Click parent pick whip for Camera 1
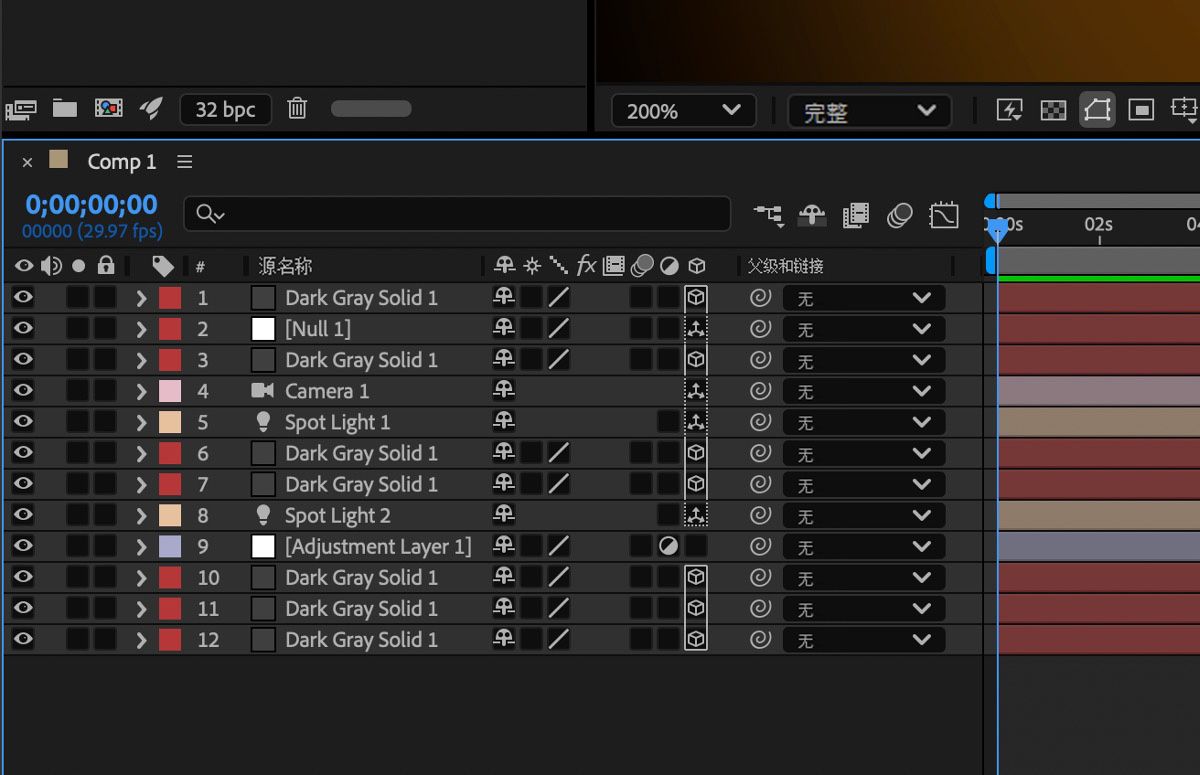The height and width of the screenshot is (775, 1200). click(761, 390)
